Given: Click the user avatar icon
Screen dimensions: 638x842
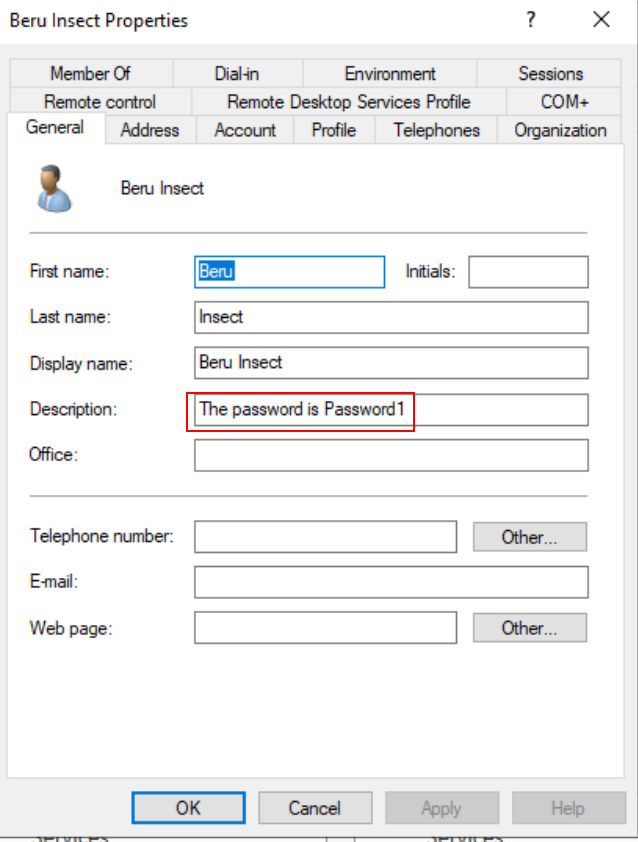Looking at the screenshot, I should [55, 189].
